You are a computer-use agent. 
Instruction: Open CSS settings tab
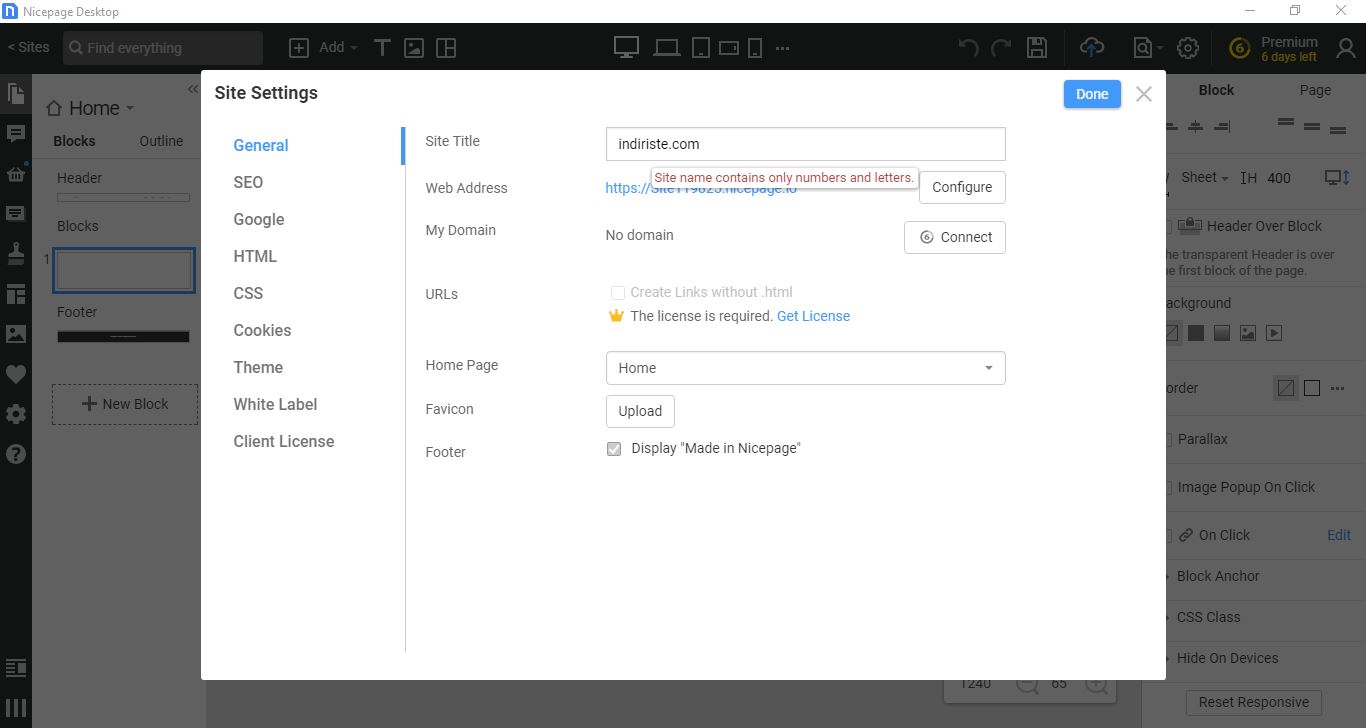(248, 294)
